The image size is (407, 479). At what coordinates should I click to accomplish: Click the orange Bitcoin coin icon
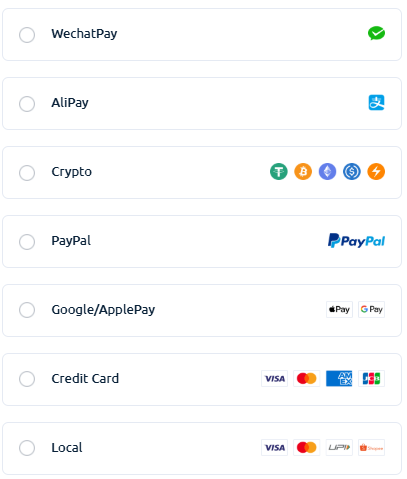click(x=303, y=172)
